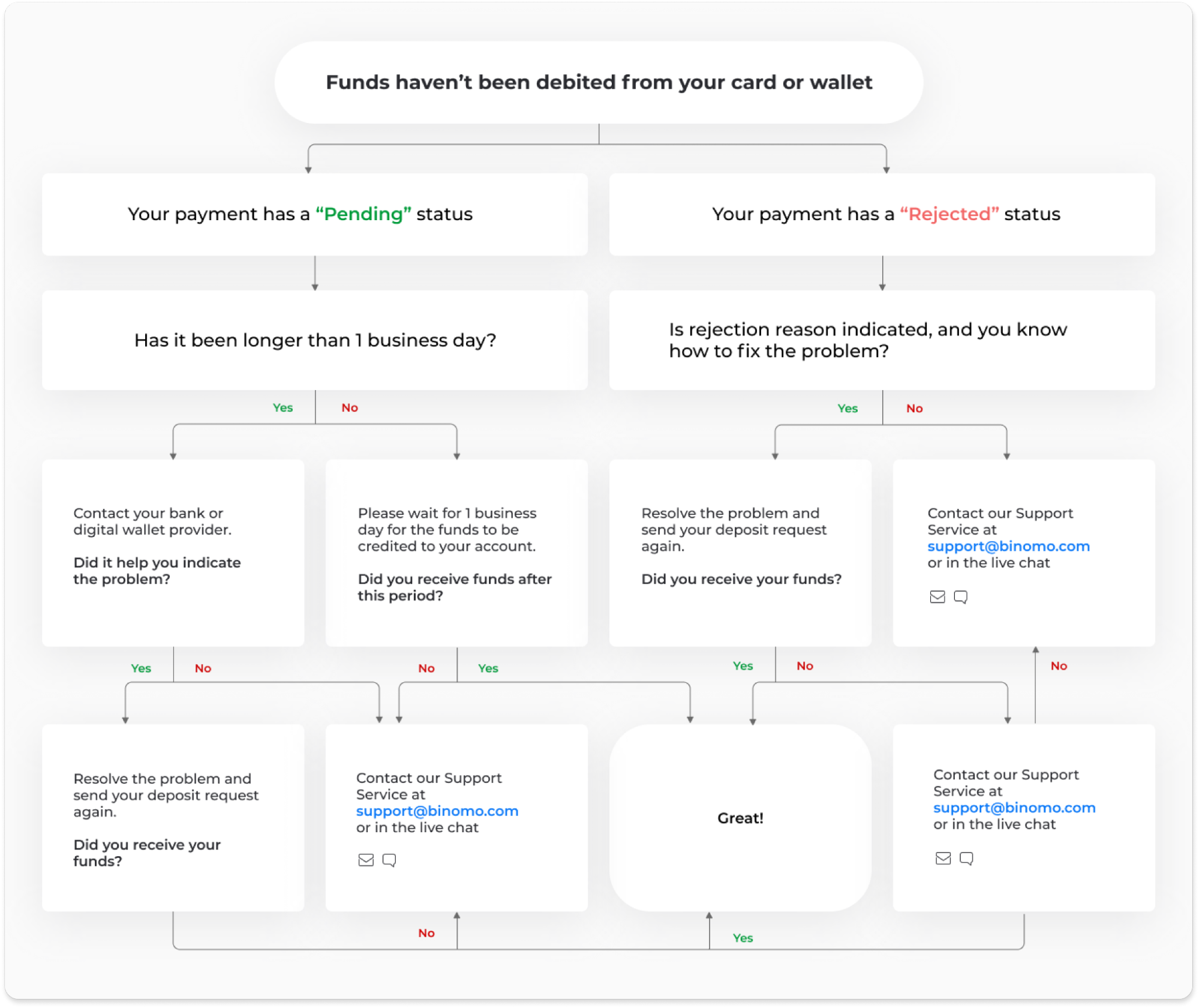Click chat bubble icon in bottom-right support box
The height and width of the screenshot is (1008, 1199).
pos(966,858)
